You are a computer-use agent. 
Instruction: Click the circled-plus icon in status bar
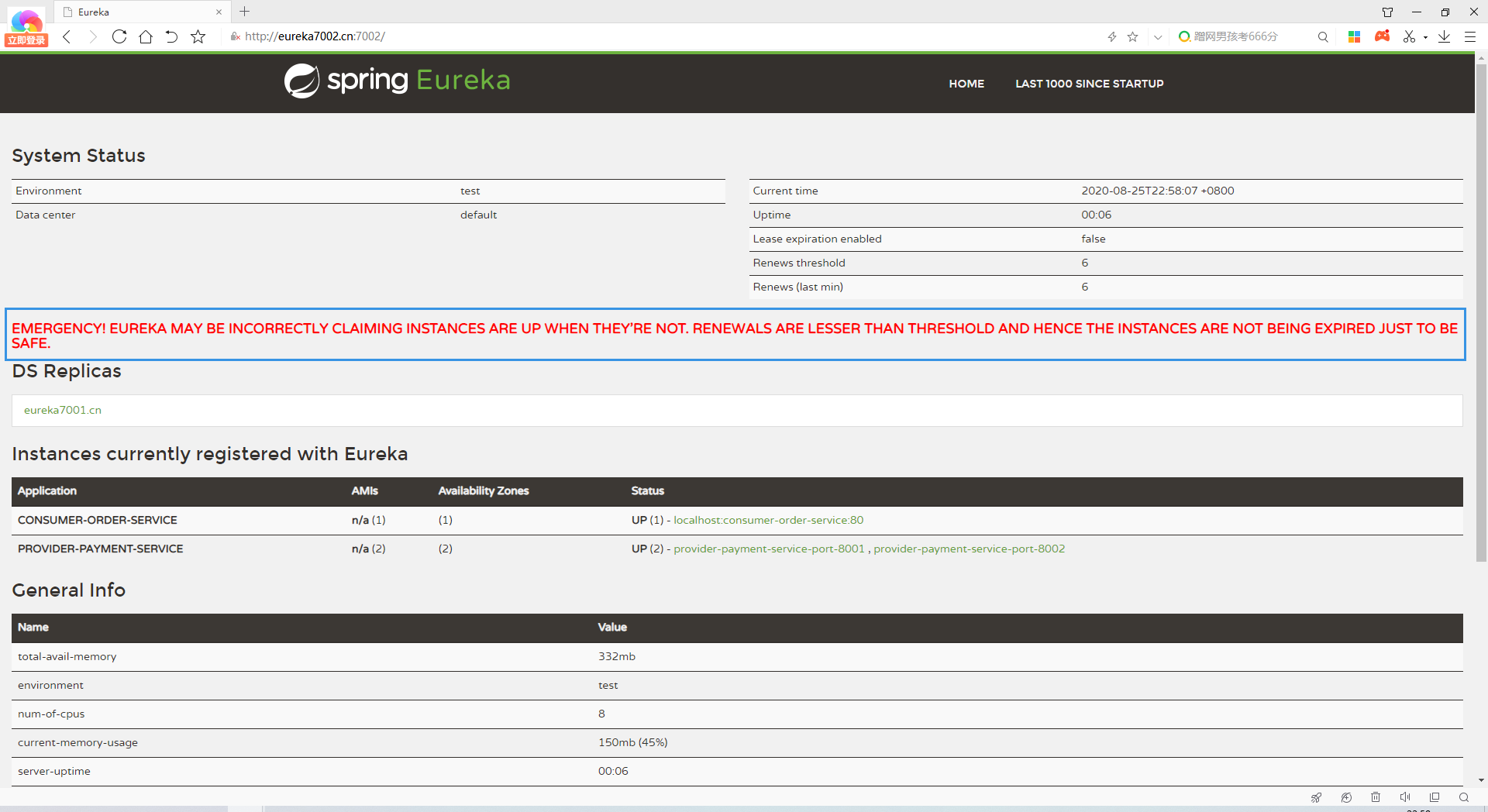1346,797
